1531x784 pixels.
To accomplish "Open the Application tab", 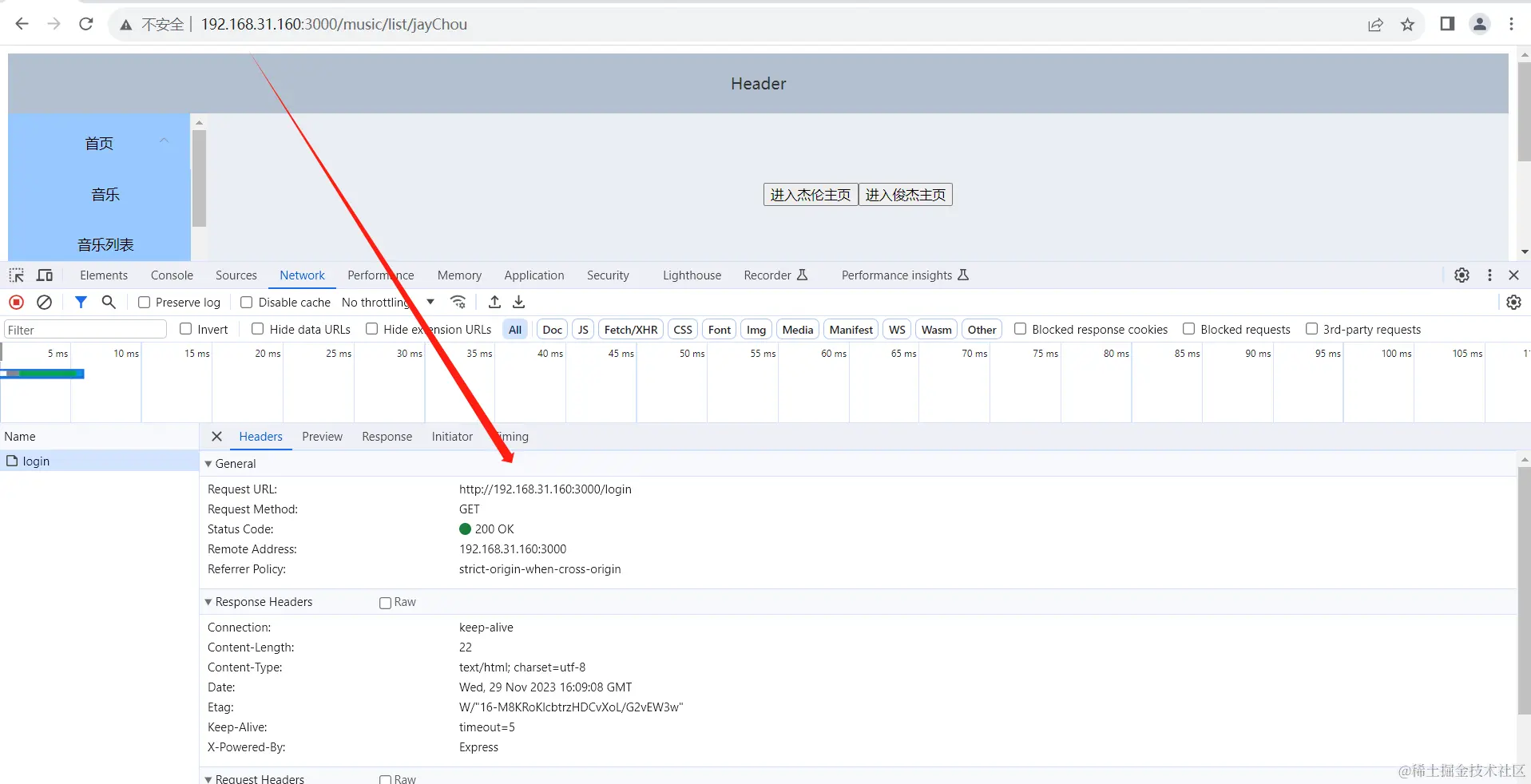I will 534,275.
